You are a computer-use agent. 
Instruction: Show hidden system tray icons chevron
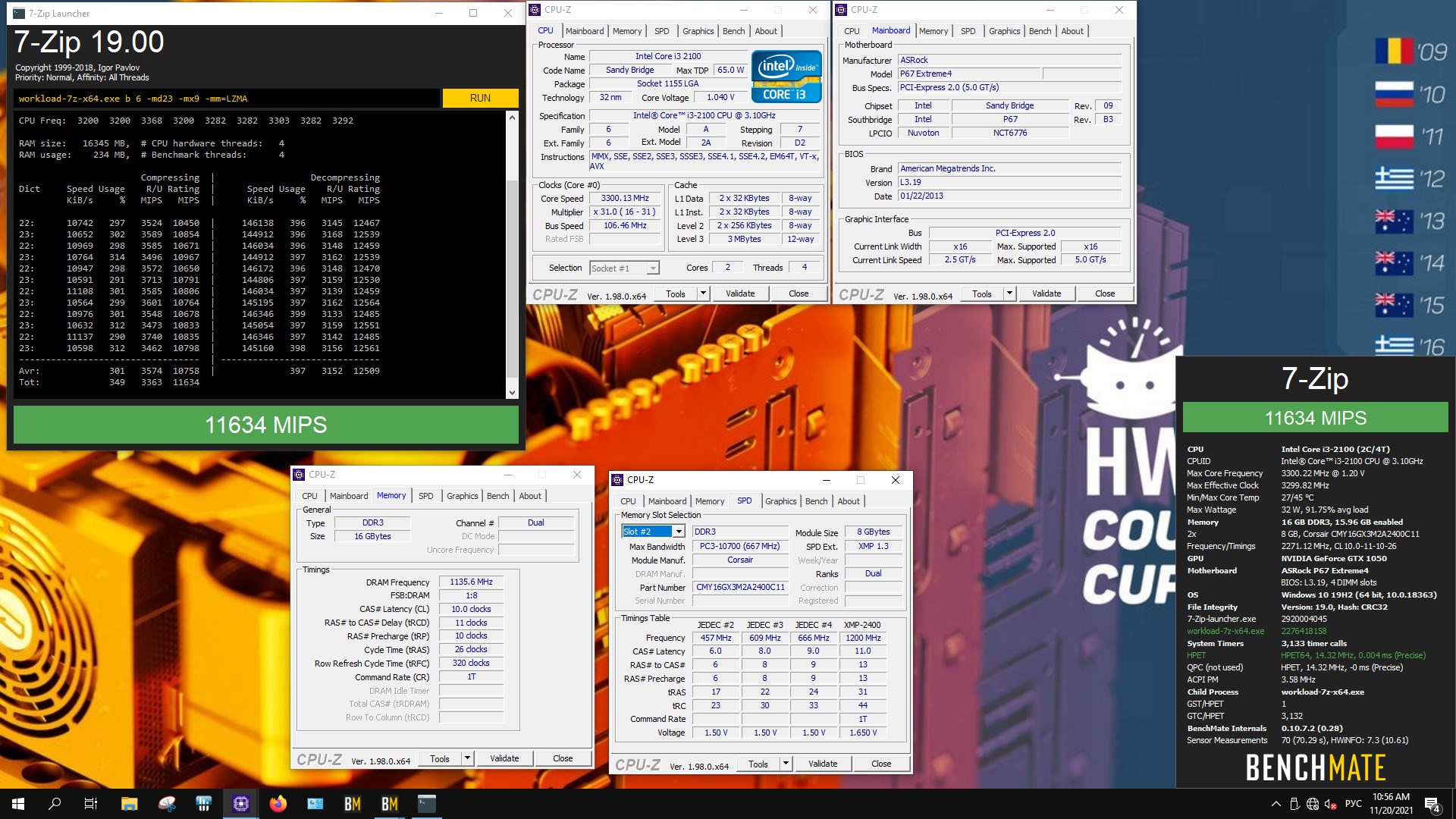[x=1276, y=804]
